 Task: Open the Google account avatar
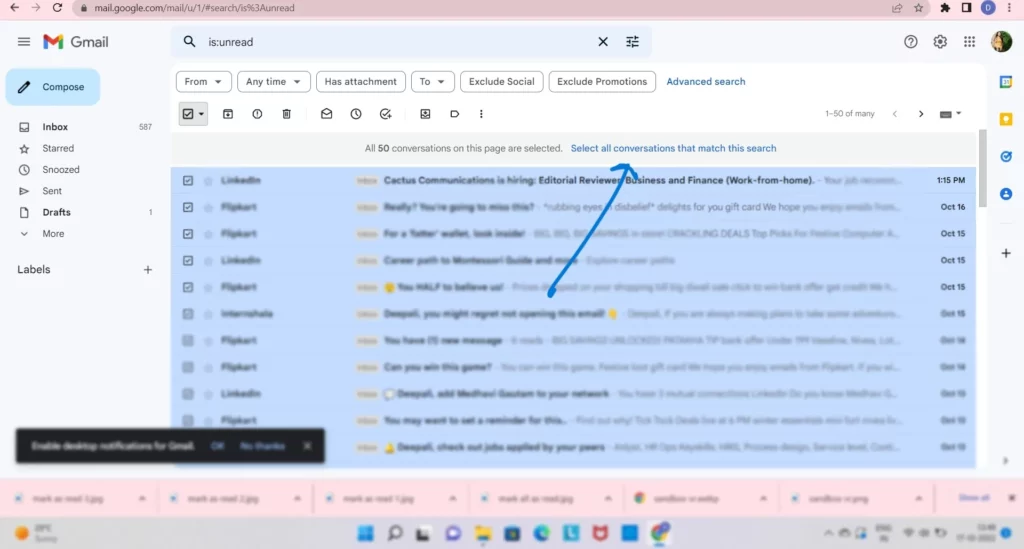[x=1001, y=42]
